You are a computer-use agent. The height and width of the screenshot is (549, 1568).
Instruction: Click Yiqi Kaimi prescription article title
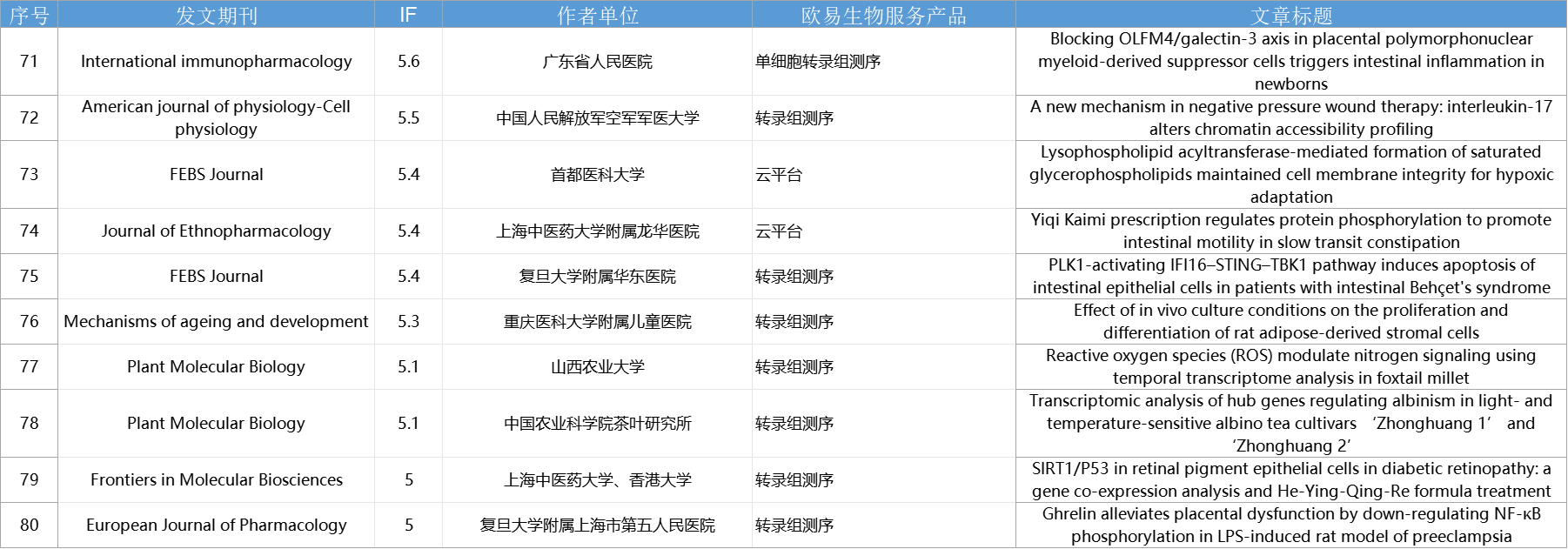[x=1291, y=231]
